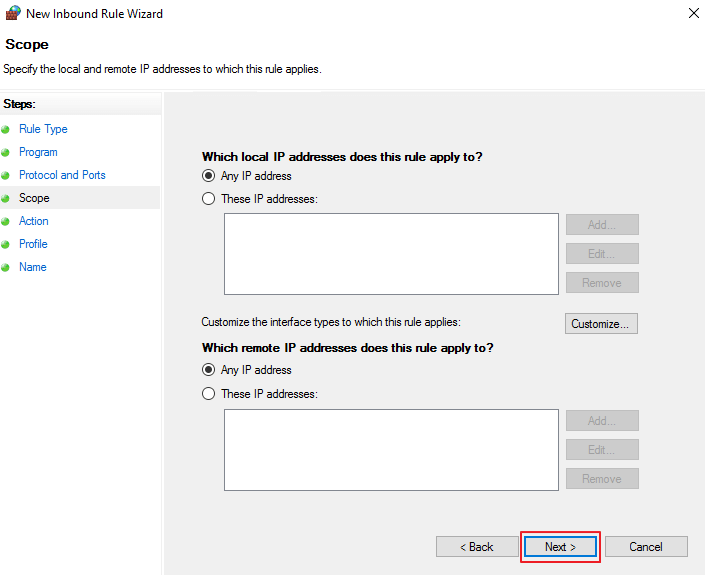Click the green bullet beside Name
This screenshot has width=705, height=575.
click(5, 267)
